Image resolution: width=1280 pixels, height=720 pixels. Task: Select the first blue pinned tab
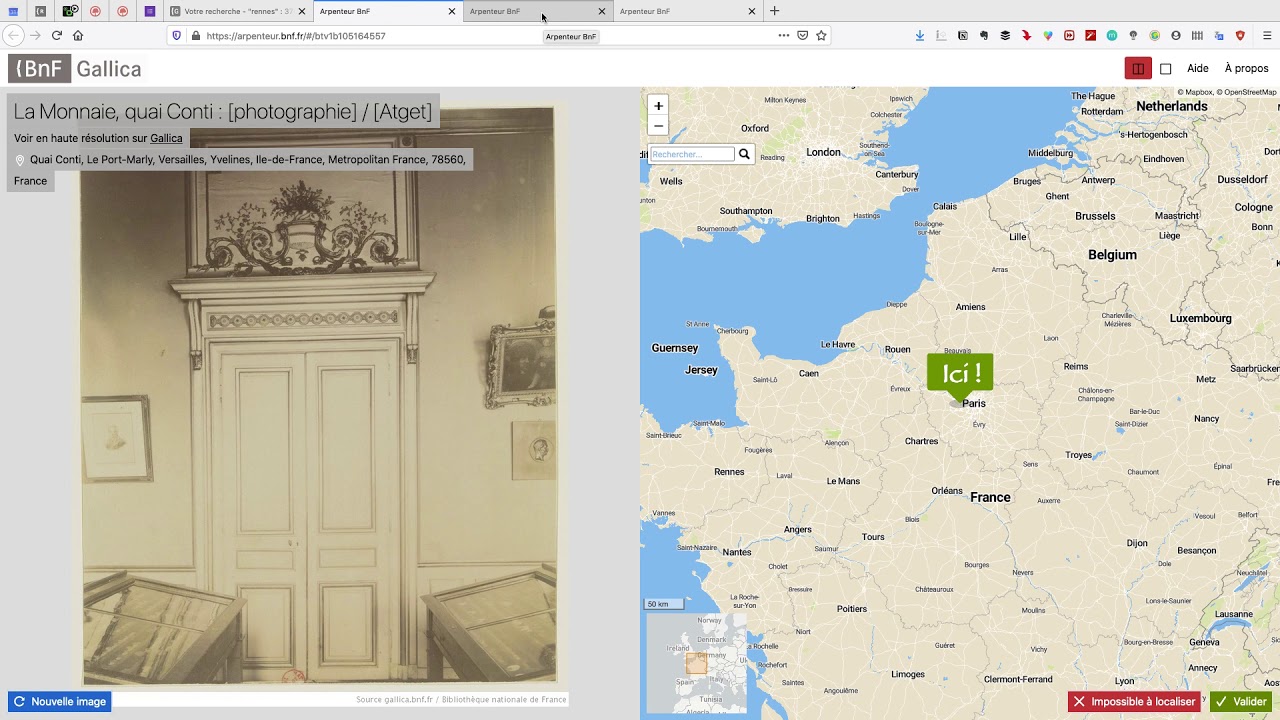(13, 11)
